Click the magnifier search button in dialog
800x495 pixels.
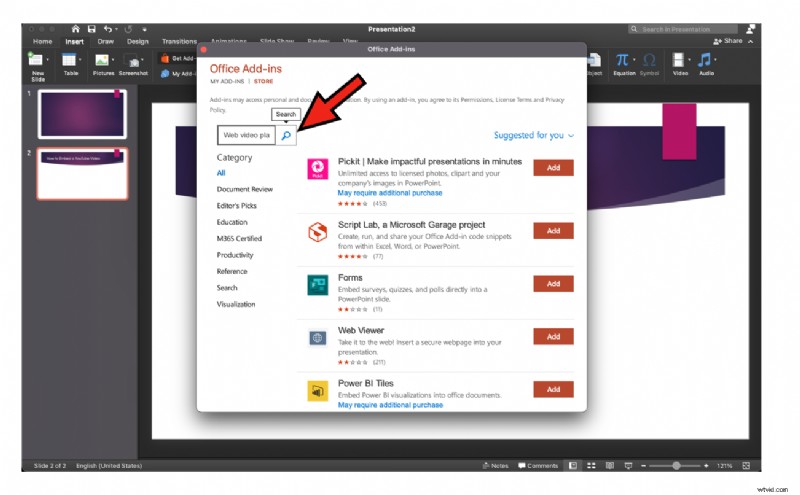[x=286, y=135]
